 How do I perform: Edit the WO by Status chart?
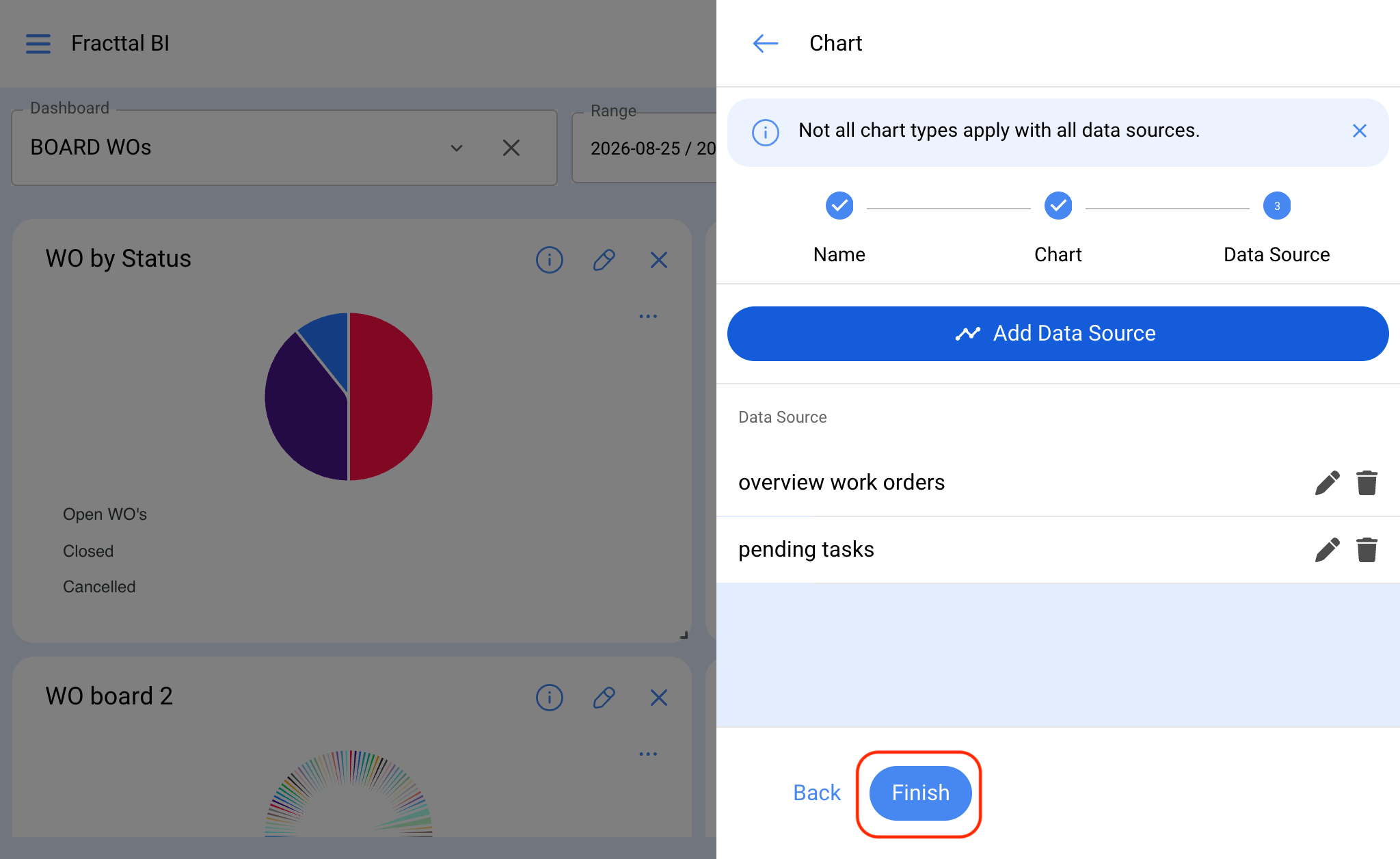click(604, 260)
